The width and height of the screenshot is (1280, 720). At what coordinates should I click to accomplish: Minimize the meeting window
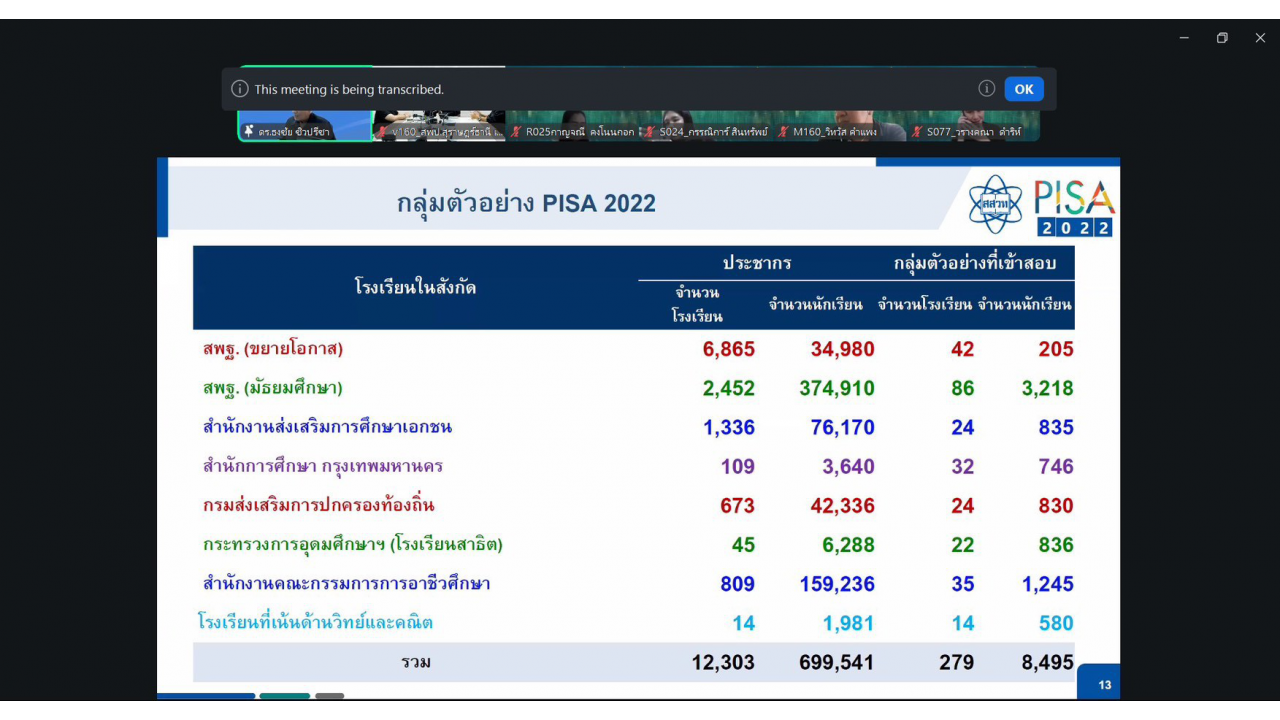point(1184,38)
